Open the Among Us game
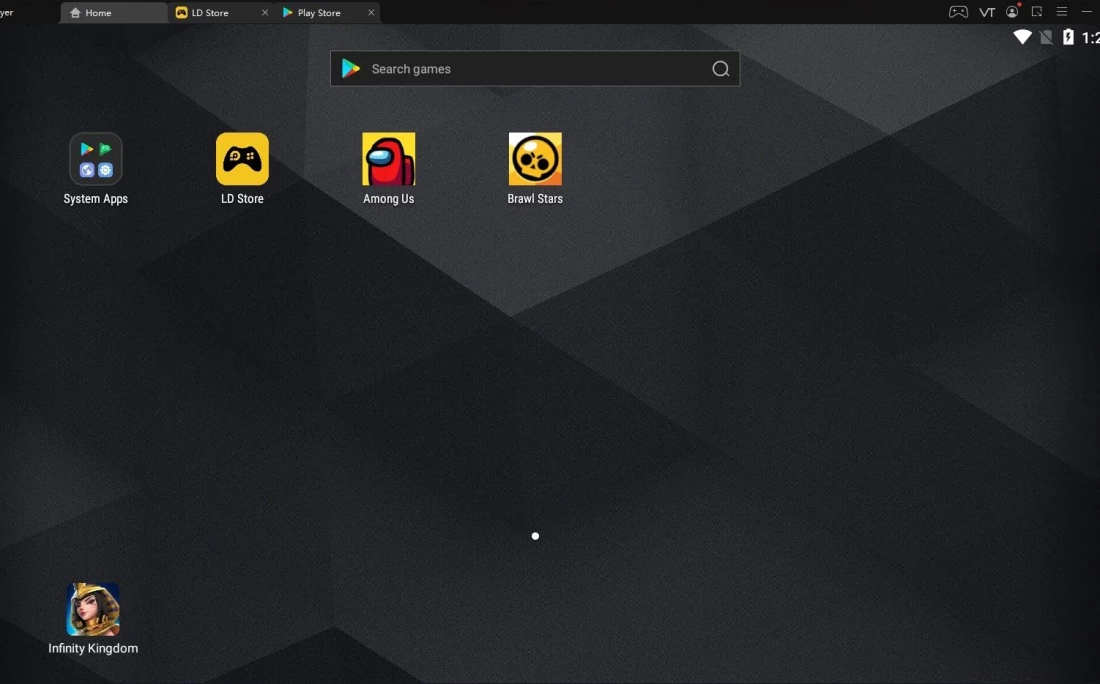 coord(388,160)
